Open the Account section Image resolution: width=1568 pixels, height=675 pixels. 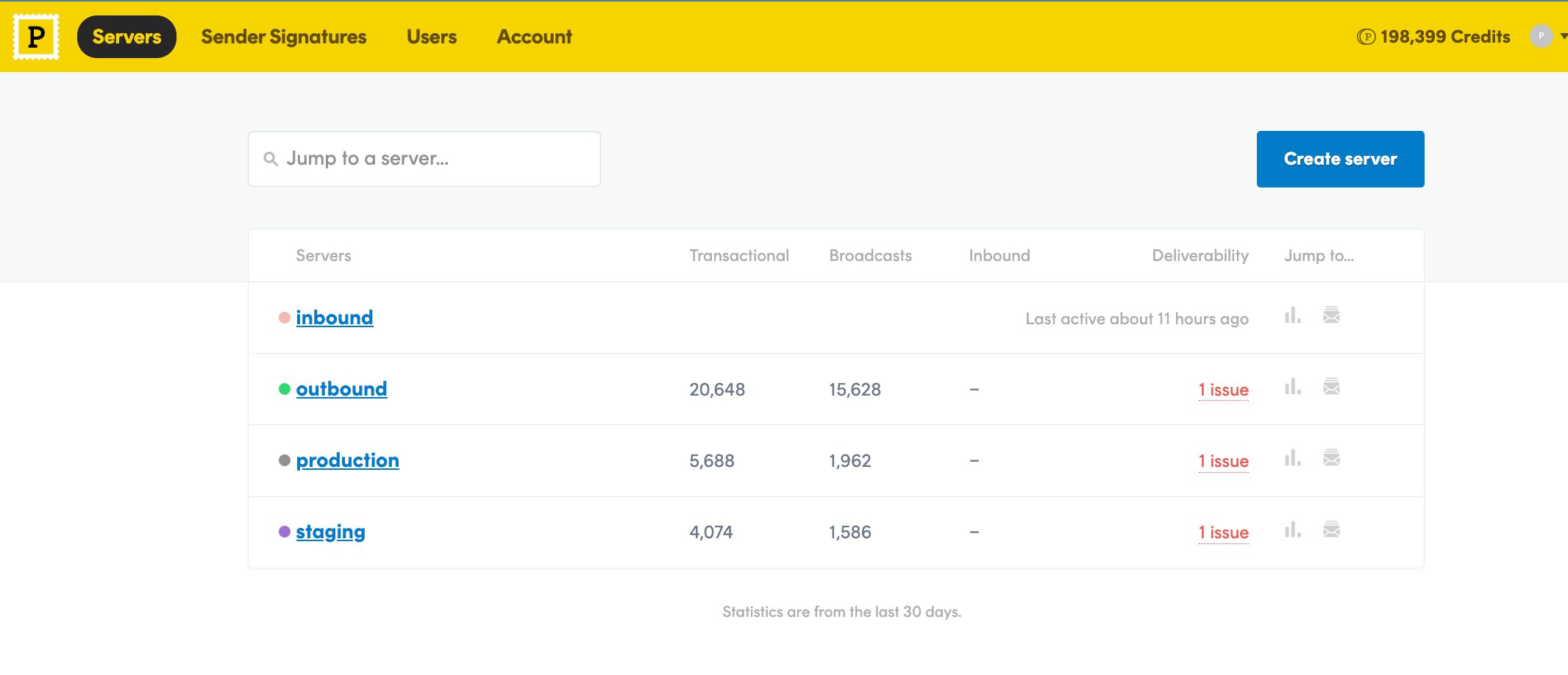pos(534,36)
